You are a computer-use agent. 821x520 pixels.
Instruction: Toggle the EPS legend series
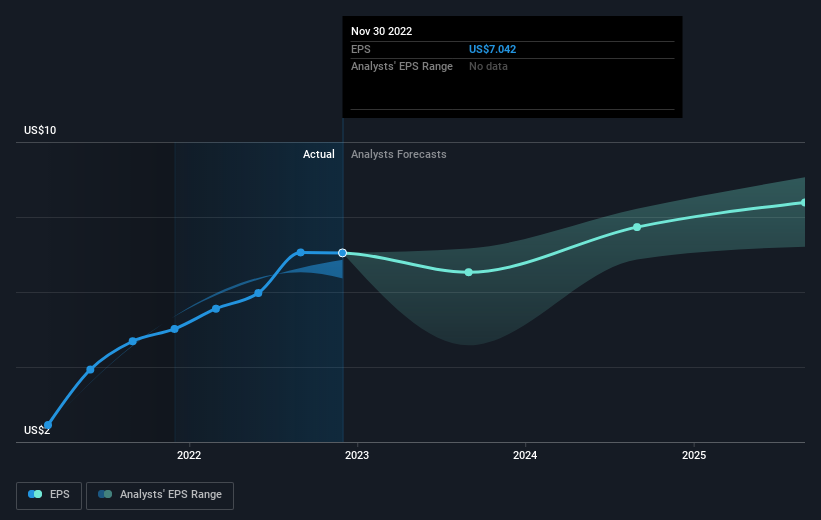[49, 495]
